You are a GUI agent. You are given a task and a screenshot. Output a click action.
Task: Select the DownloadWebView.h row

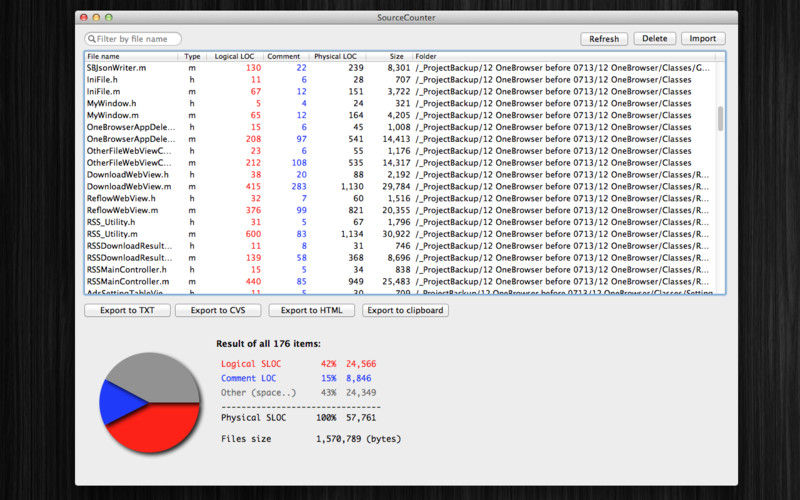[x=400, y=174]
